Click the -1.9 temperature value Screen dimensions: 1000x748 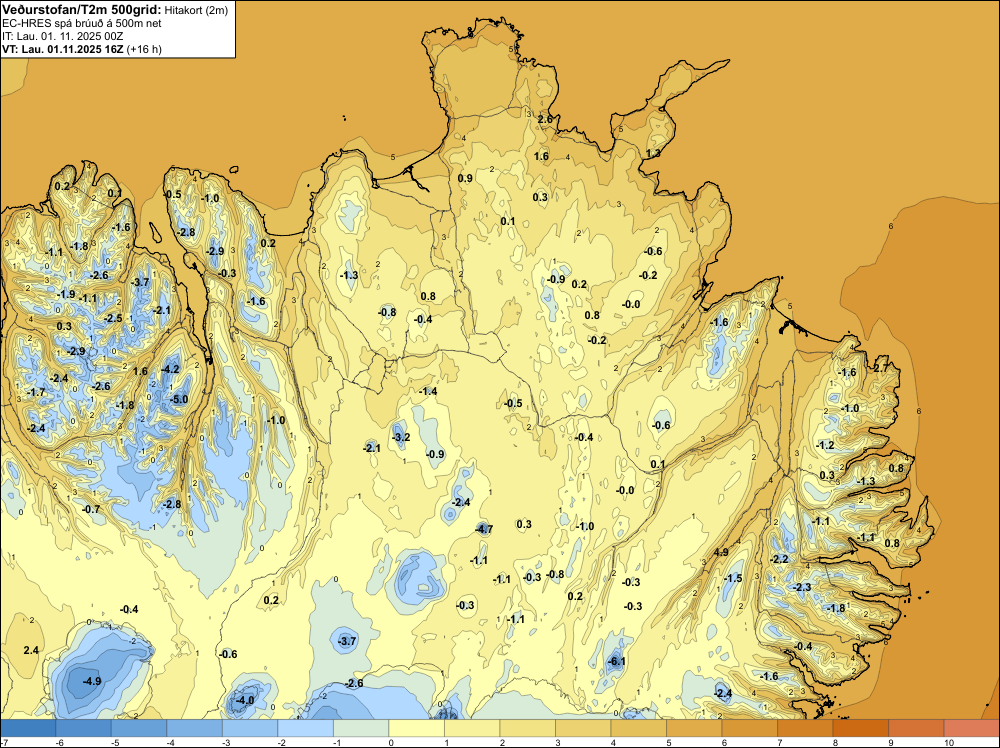(x=66, y=295)
